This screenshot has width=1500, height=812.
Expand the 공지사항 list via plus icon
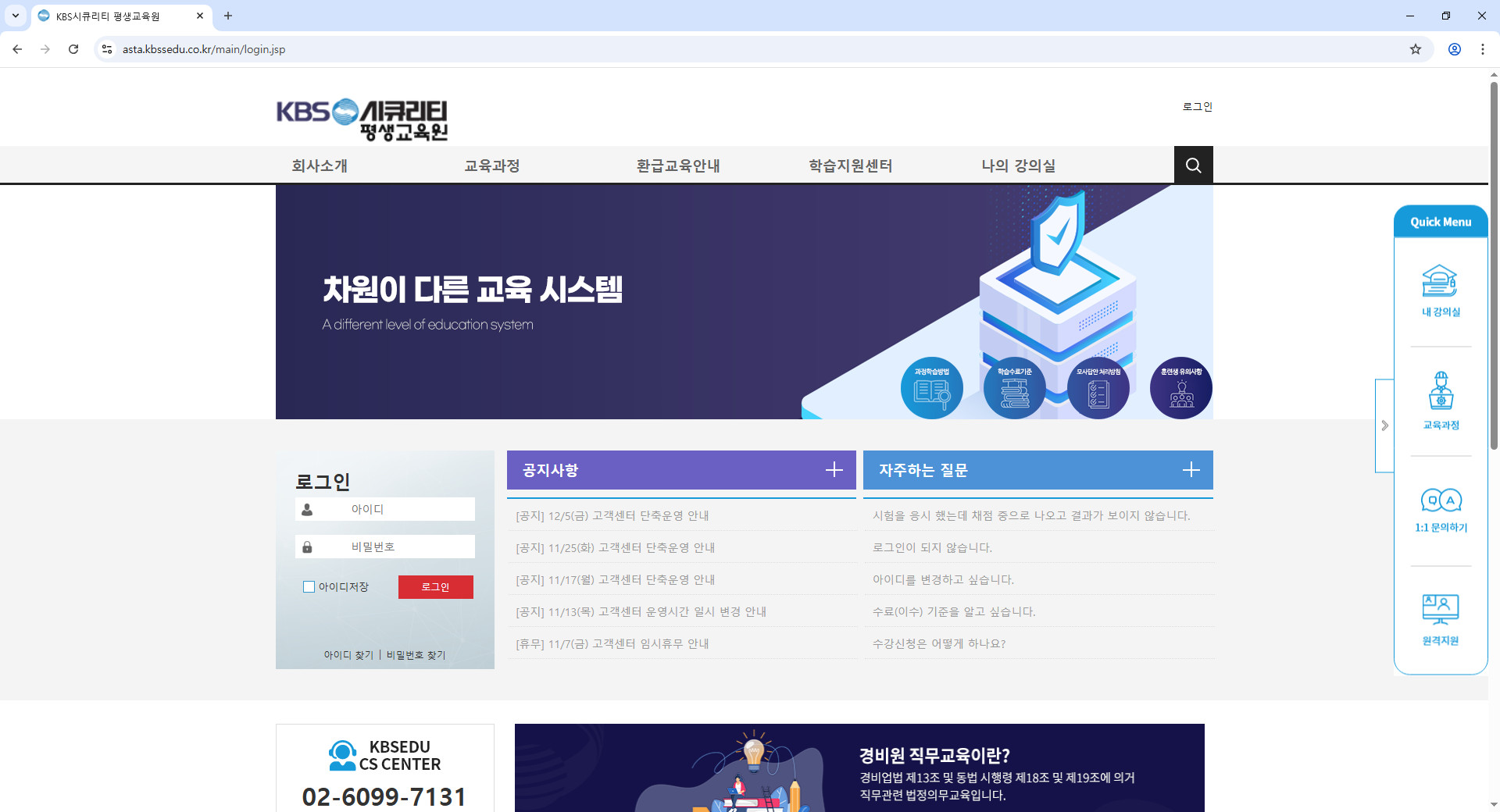834,469
